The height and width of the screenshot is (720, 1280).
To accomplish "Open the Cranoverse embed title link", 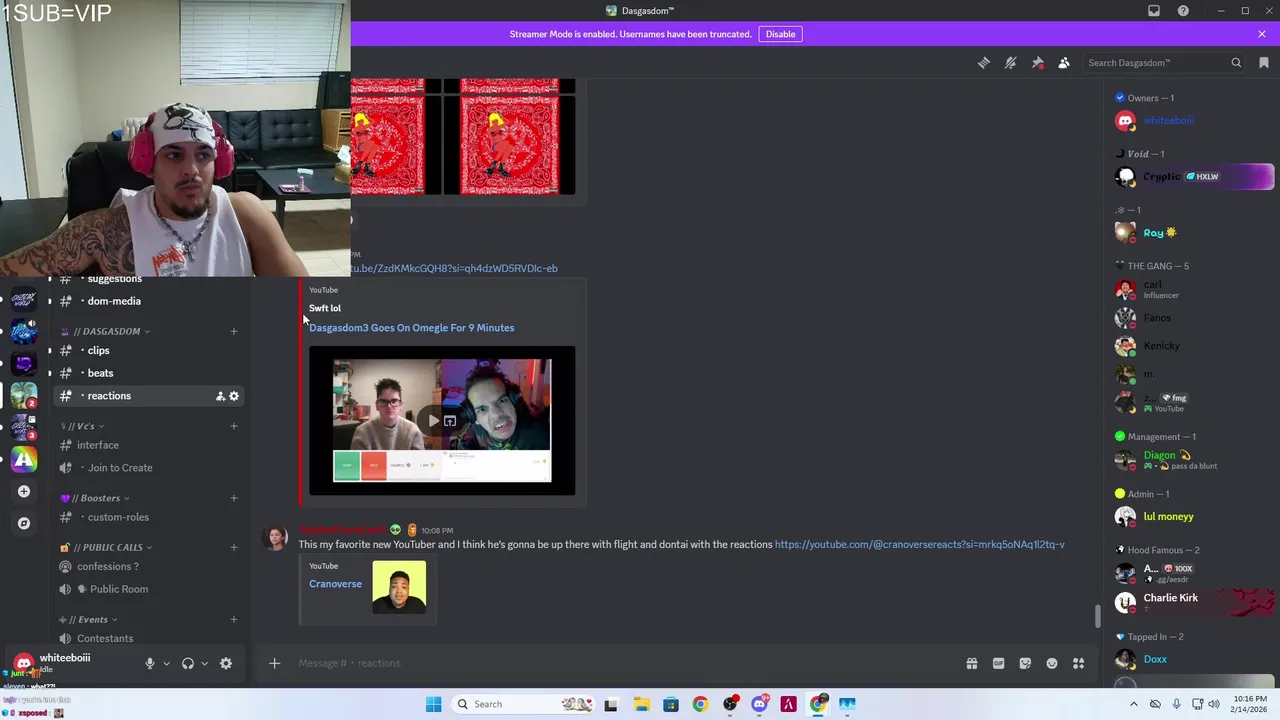I will click(x=335, y=584).
